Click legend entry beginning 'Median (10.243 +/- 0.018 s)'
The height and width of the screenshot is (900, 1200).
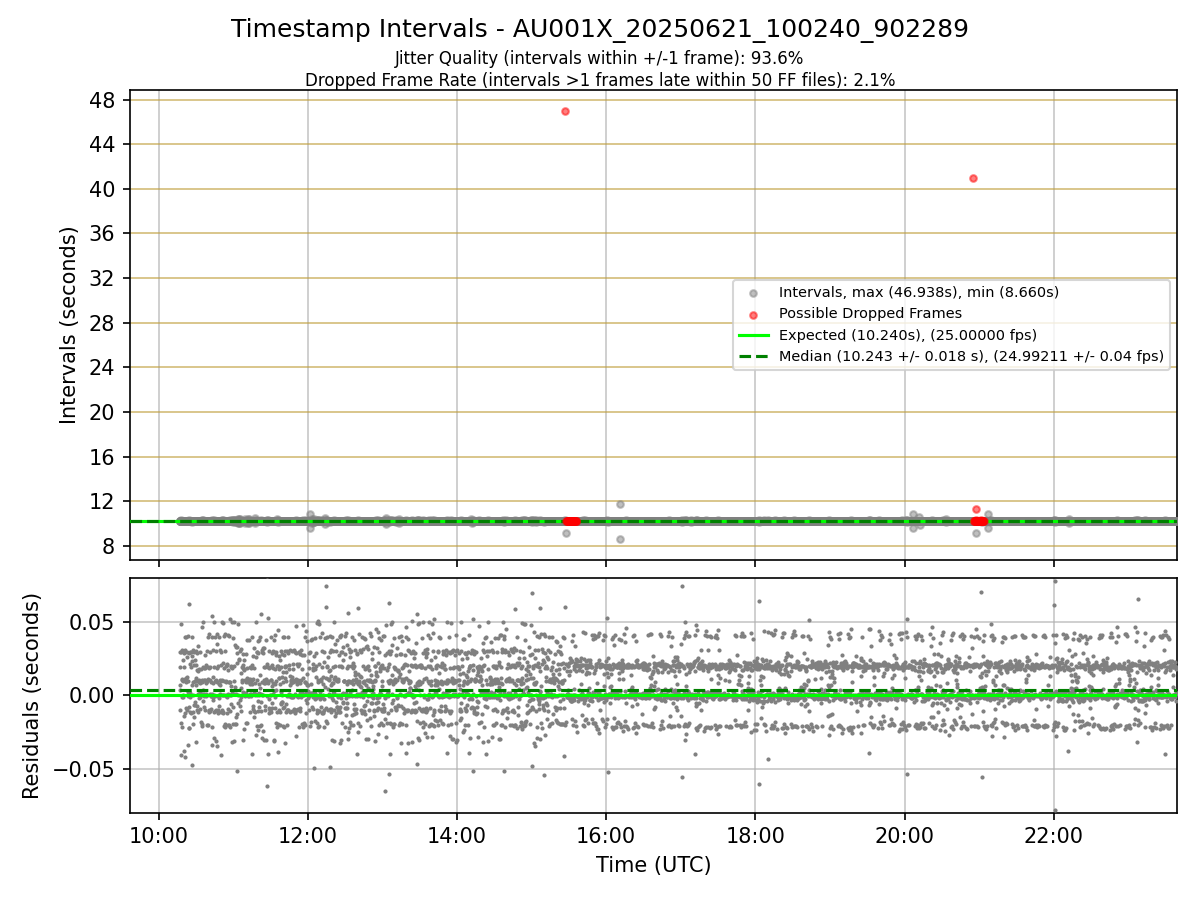click(971, 355)
